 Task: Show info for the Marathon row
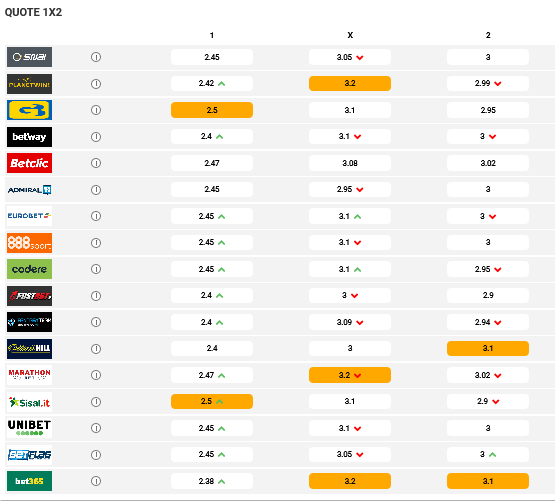pyautogui.click(x=96, y=375)
